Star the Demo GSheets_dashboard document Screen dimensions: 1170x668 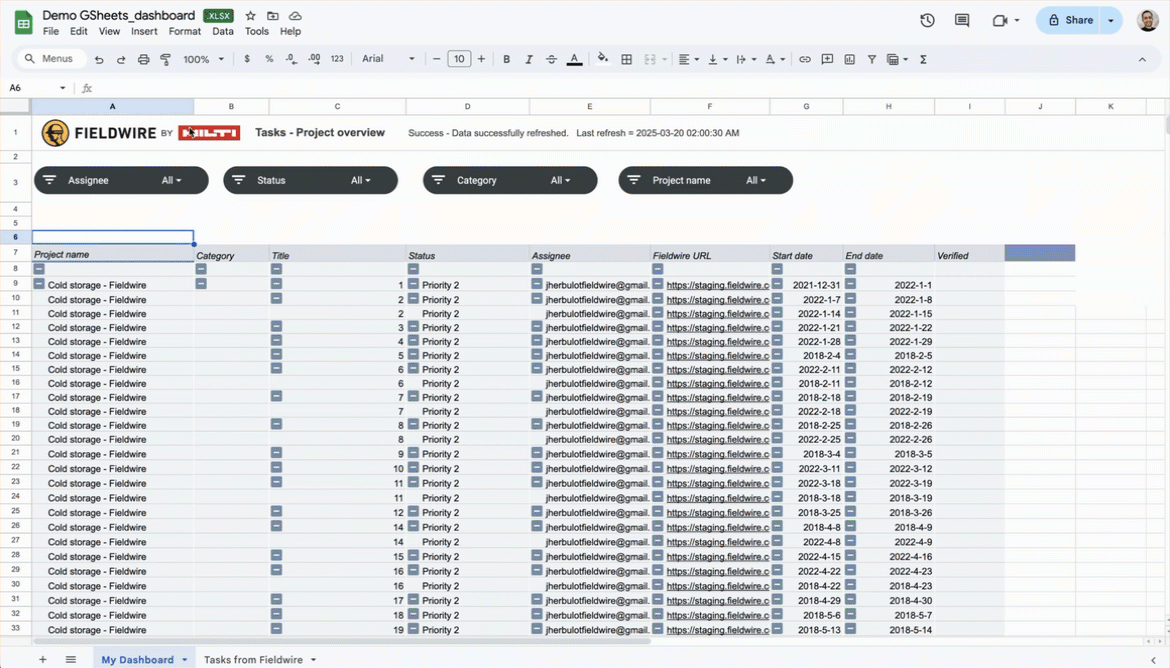(x=251, y=16)
